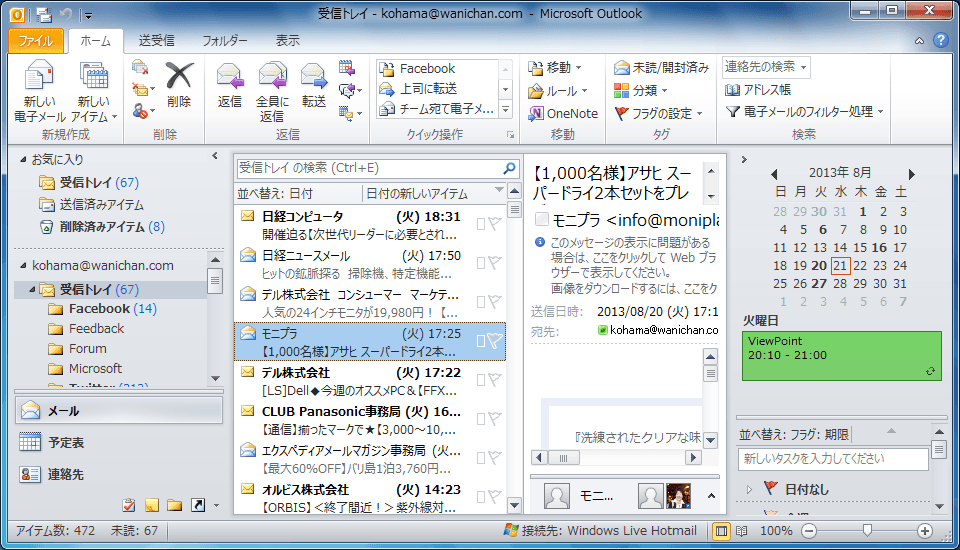Open the 新しいアイテム menu

[94, 91]
